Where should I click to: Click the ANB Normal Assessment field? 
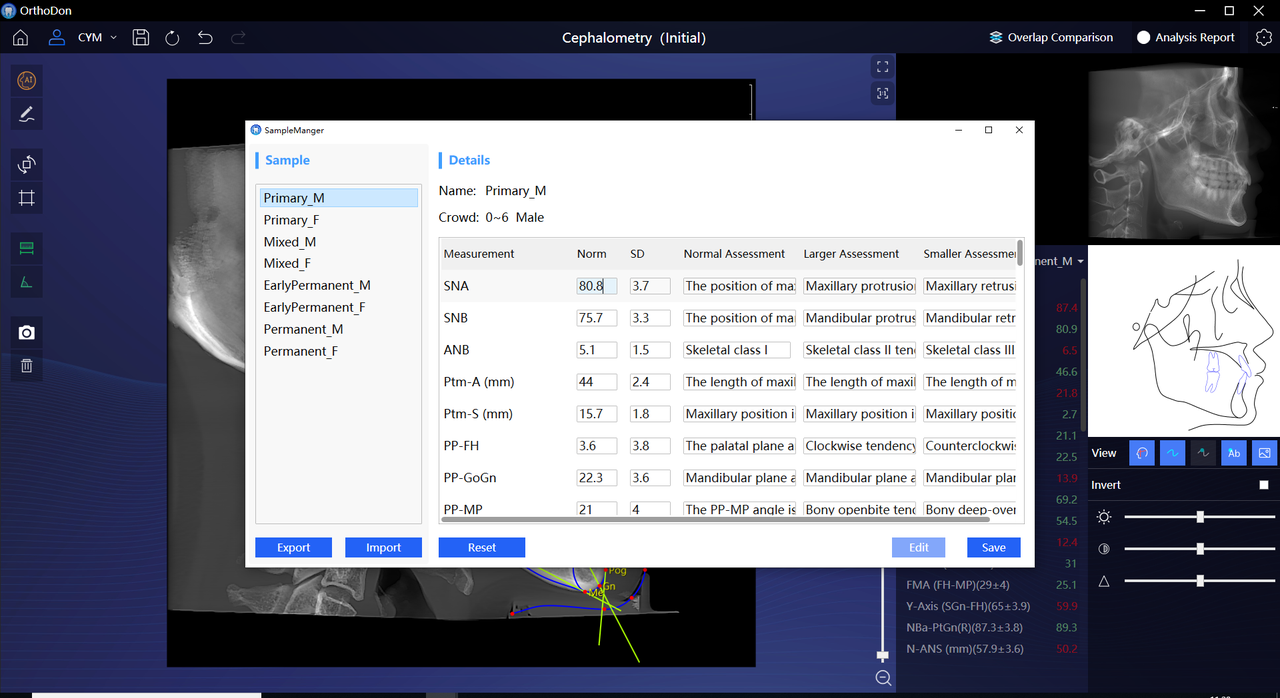coord(737,350)
